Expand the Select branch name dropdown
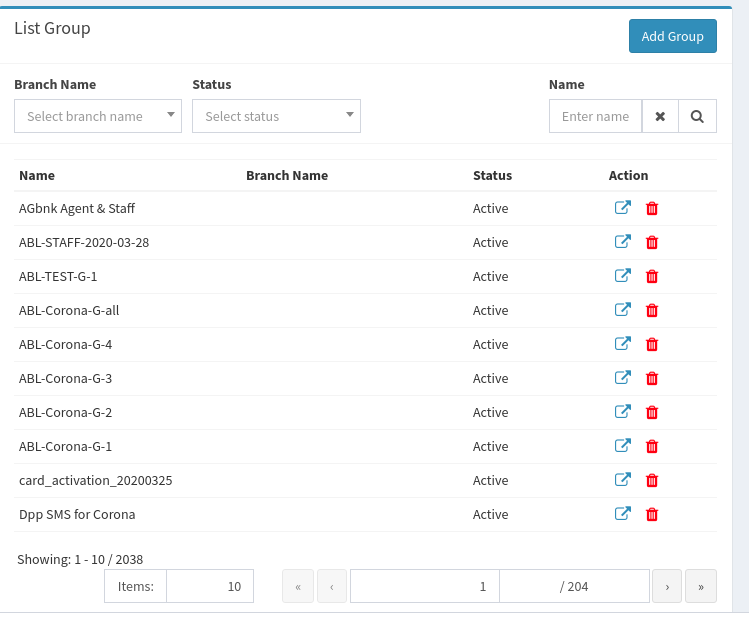 click(98, 116)
